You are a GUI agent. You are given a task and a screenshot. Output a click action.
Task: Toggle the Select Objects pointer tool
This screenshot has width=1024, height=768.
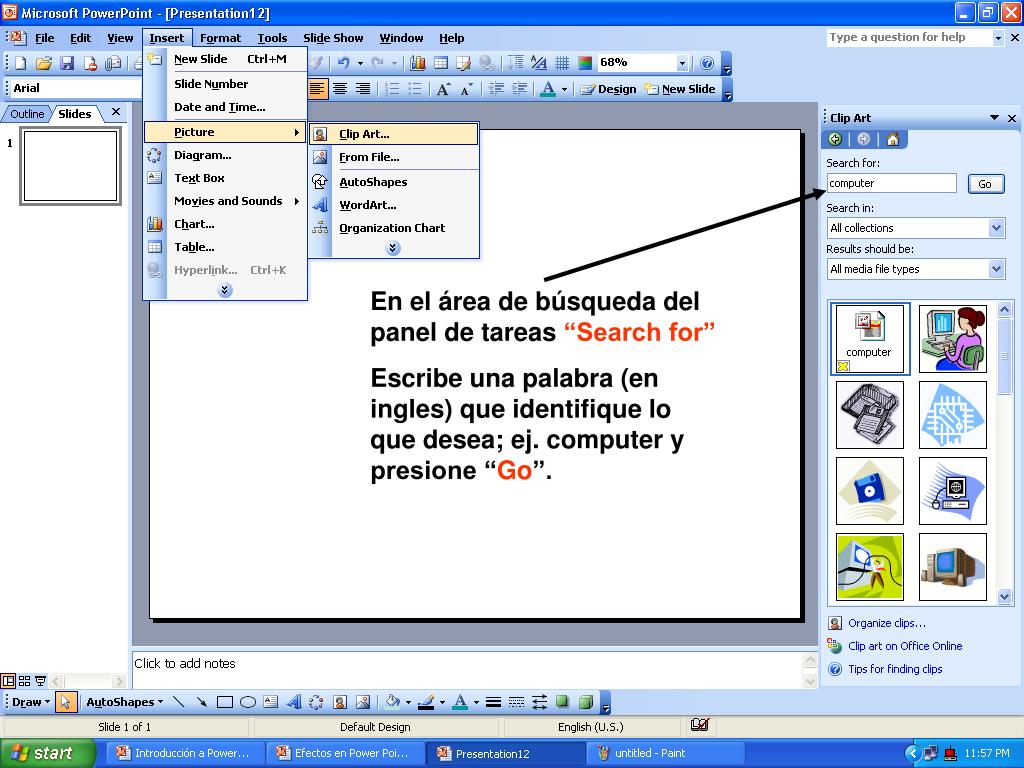pyautogui.click(x=65, y=702)
